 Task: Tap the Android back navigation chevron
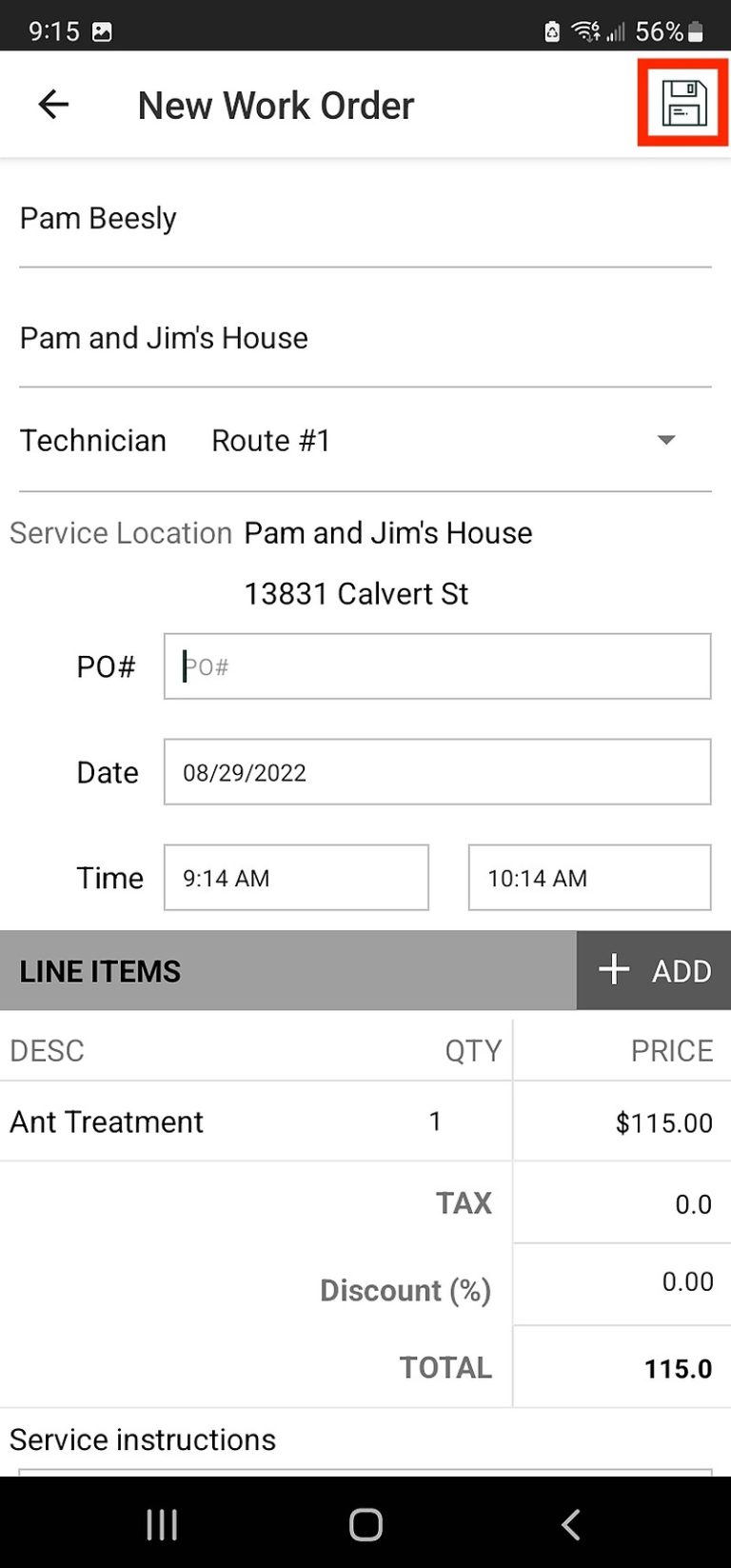(x=570, y=1524)
